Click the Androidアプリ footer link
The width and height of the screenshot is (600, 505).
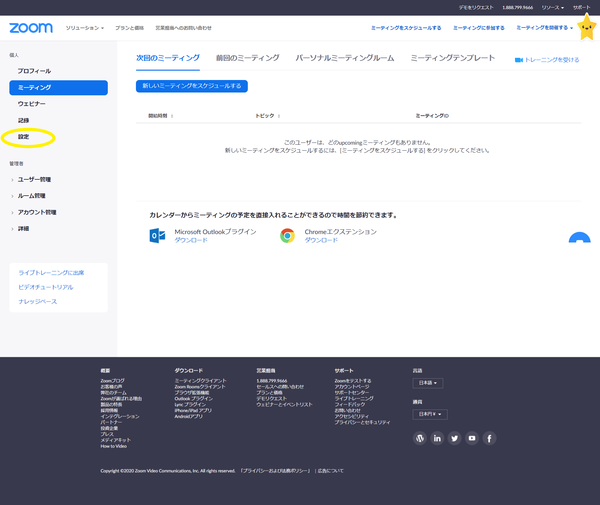point(188,416)
